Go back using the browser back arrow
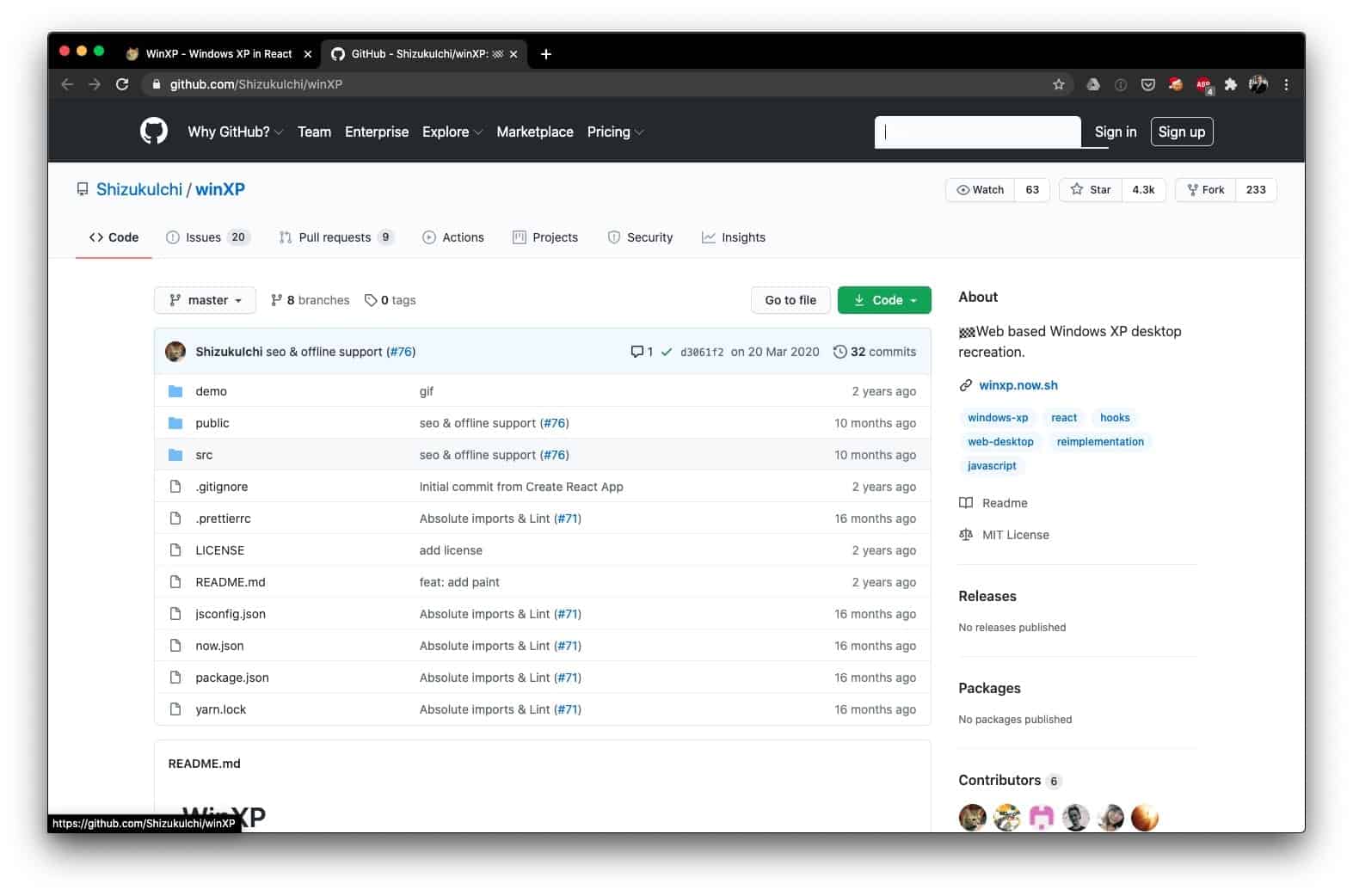 tap(67, 84)
